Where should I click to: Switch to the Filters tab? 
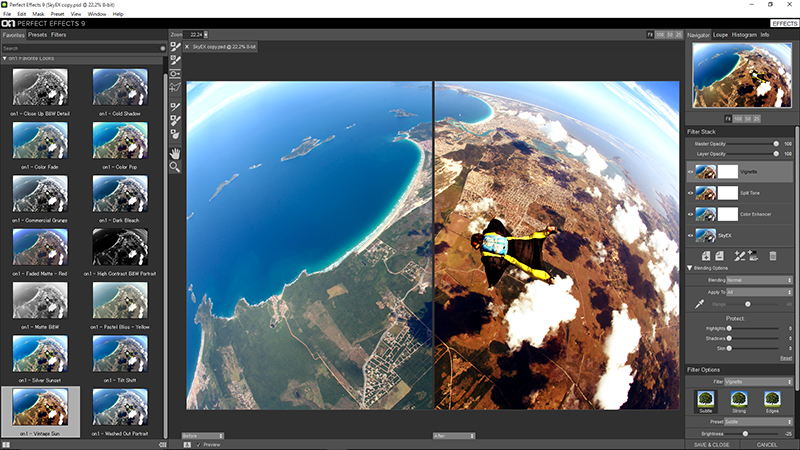point(58,35)
